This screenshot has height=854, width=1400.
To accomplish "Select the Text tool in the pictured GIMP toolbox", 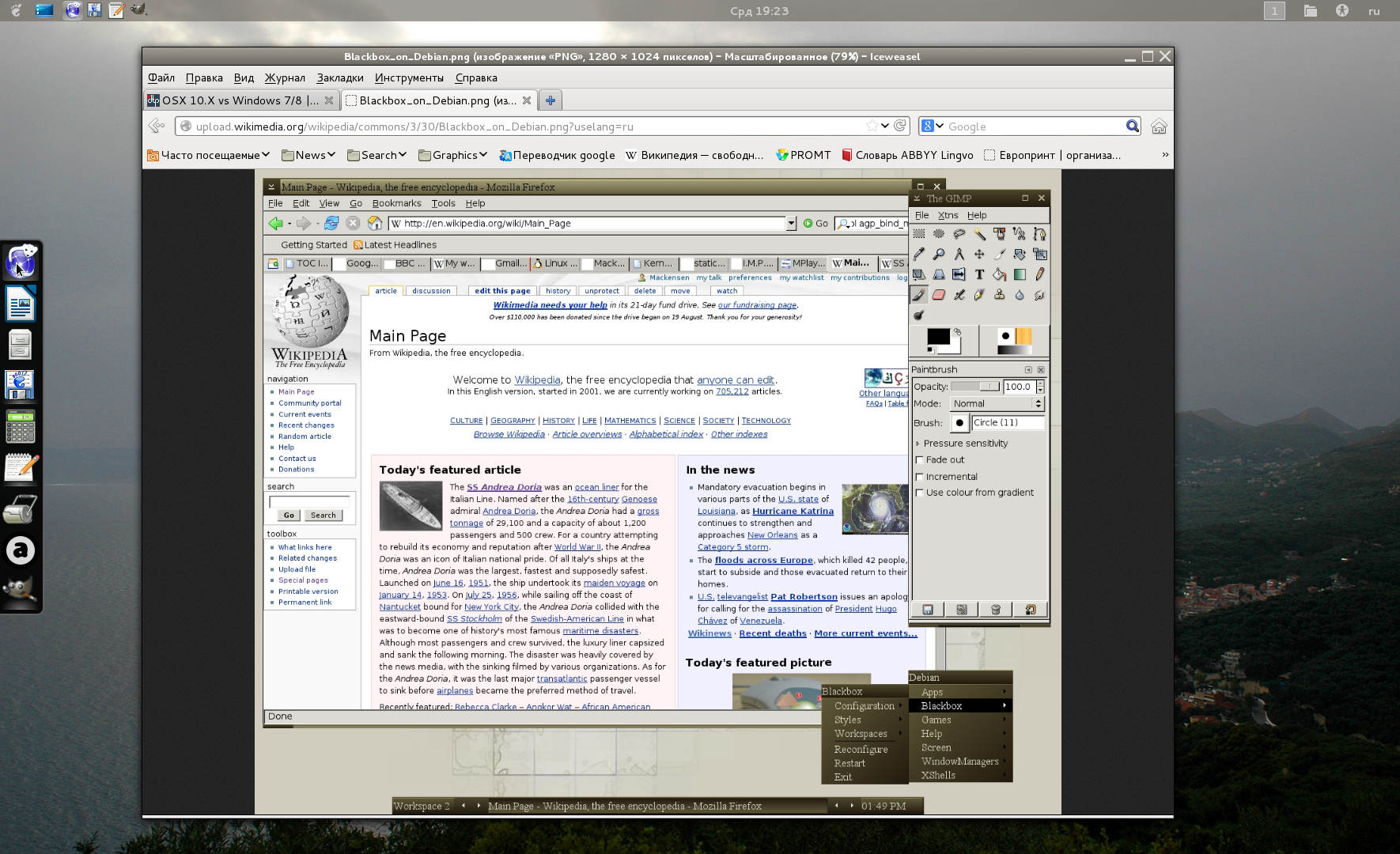I will [x=979, y=274].
